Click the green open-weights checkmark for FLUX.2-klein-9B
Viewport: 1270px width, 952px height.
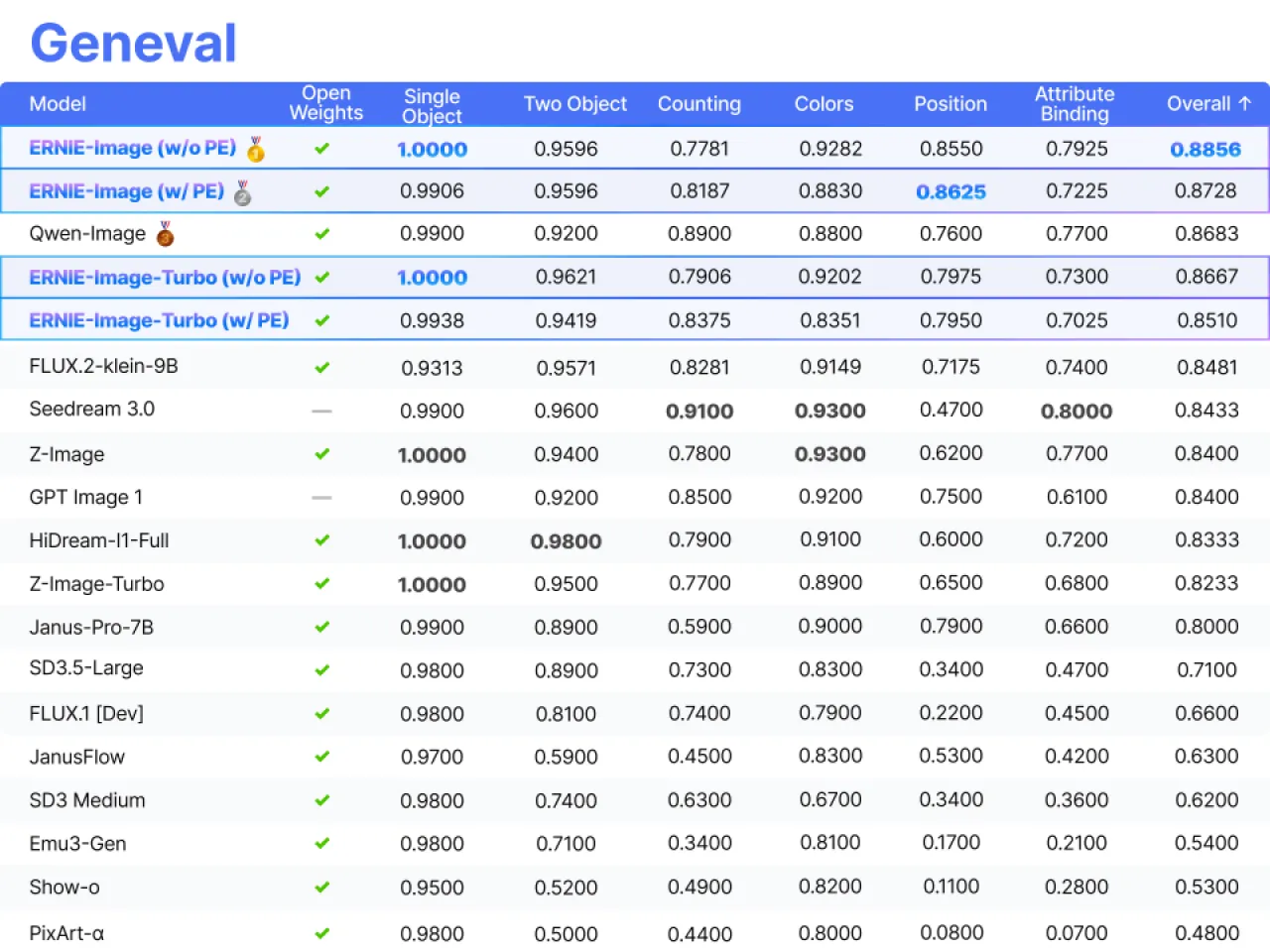click(321, 367)
